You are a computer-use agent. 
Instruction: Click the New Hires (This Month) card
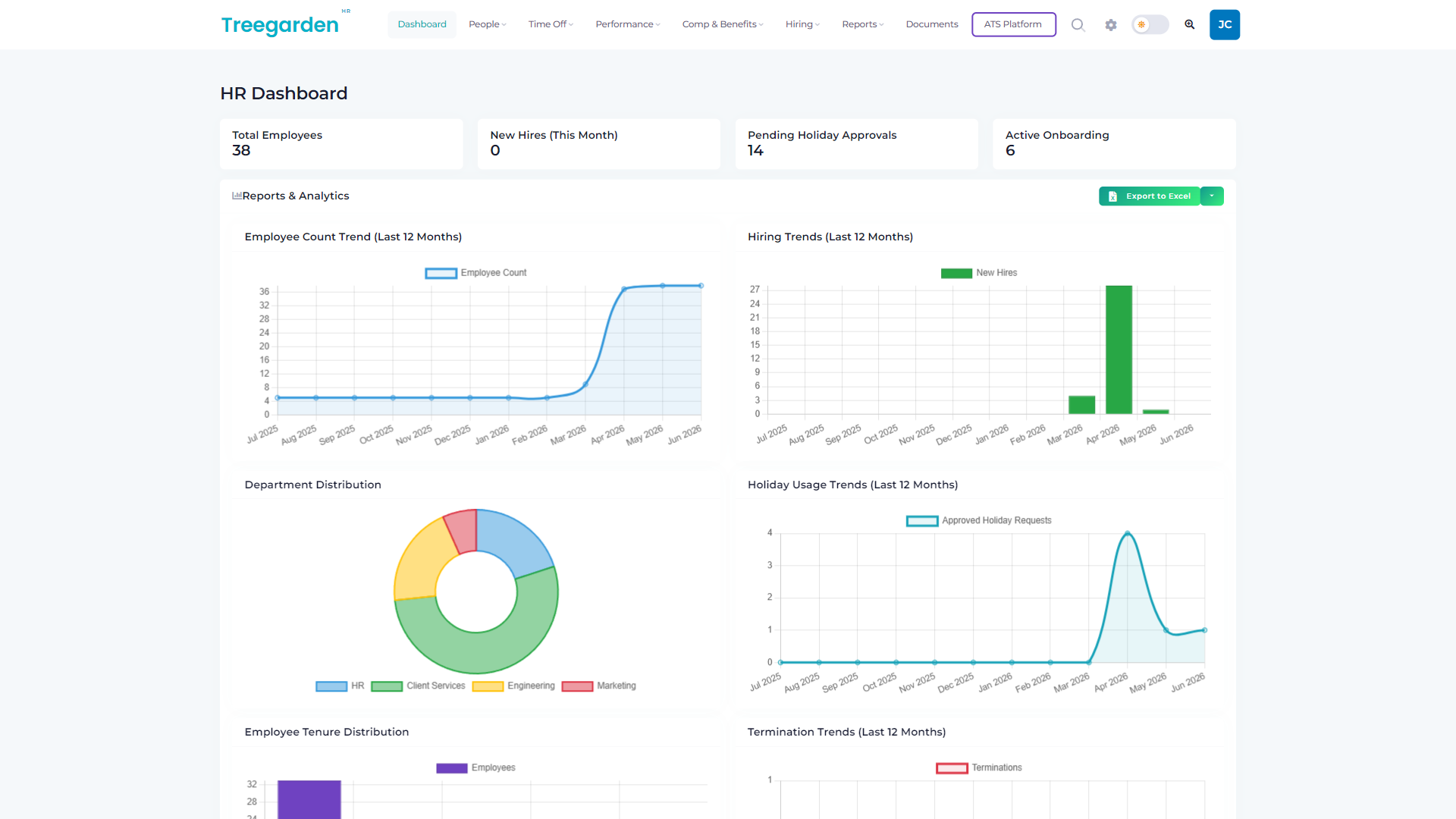pyautogui.click(x=599, y=144)
